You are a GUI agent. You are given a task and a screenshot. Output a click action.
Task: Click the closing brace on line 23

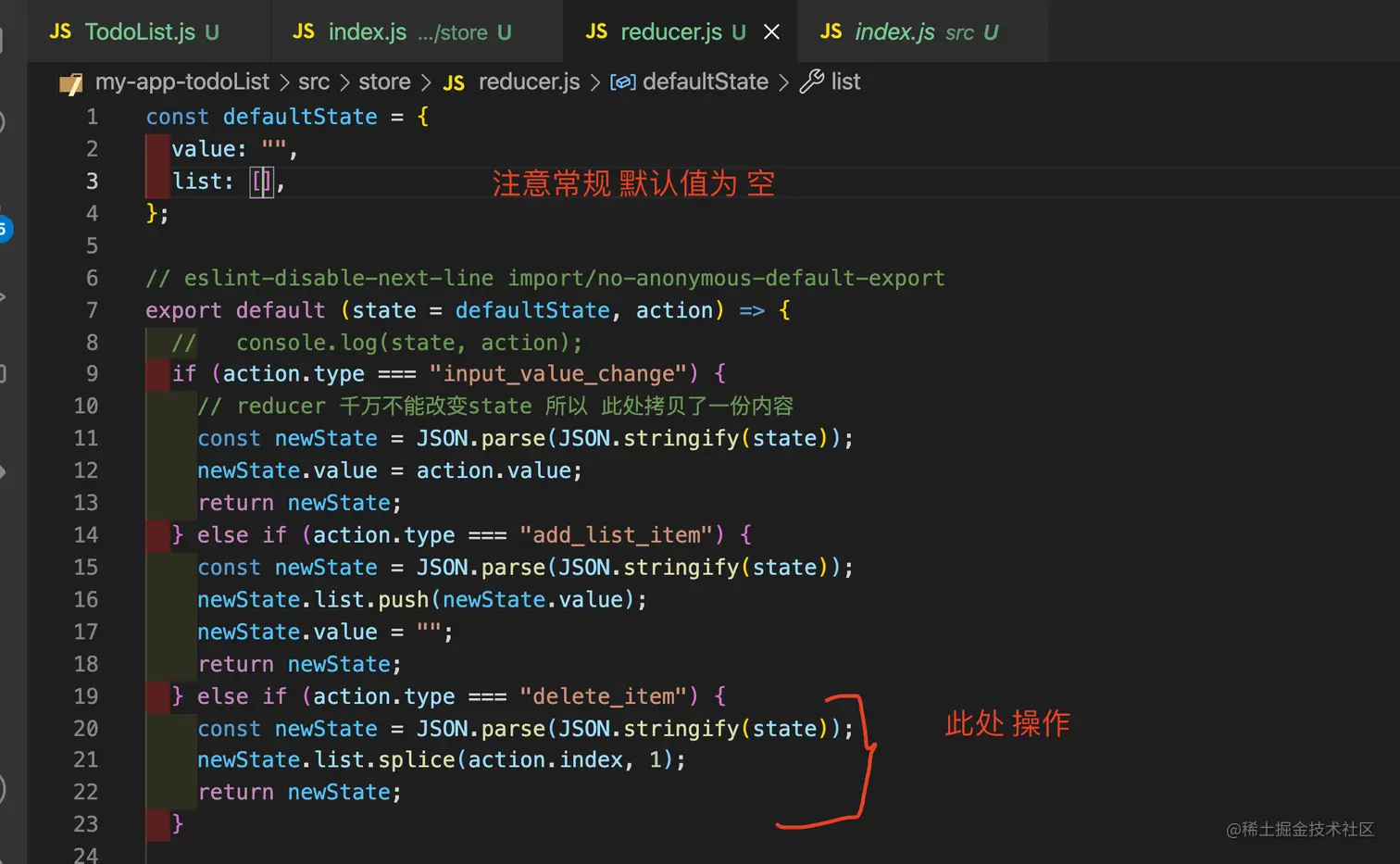click(x=177, y=824)
